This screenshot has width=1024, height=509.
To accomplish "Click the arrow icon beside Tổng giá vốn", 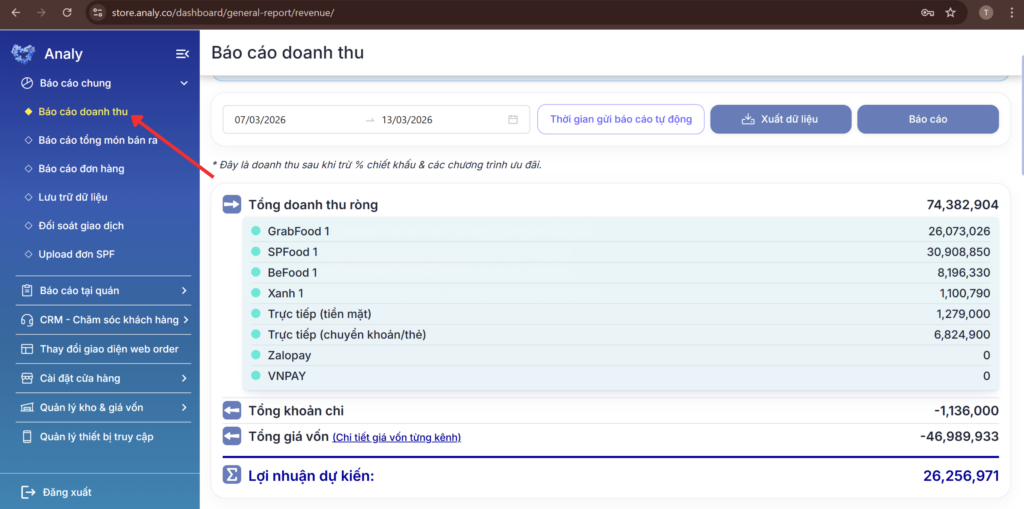I will pyautogui.click(x=232, y=437).
